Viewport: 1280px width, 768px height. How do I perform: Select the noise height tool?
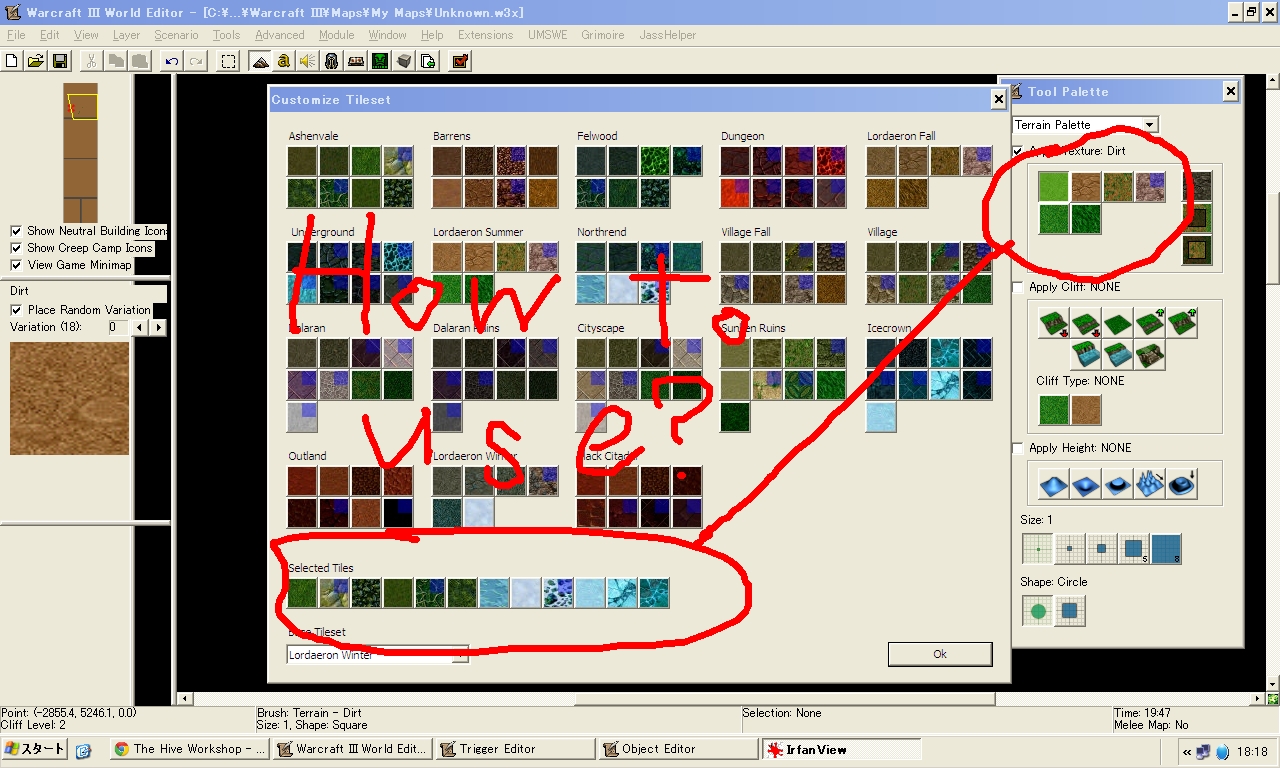pos(1150,485)
